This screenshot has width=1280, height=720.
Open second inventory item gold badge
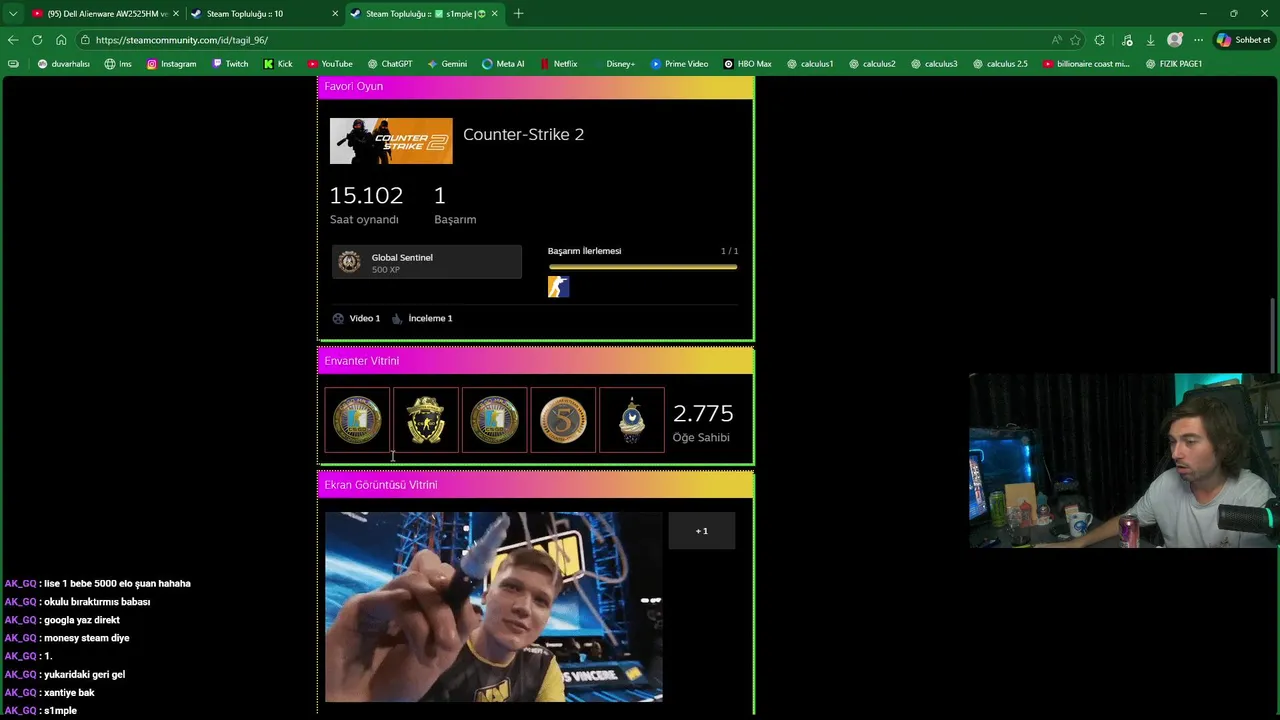click(426, 420)
